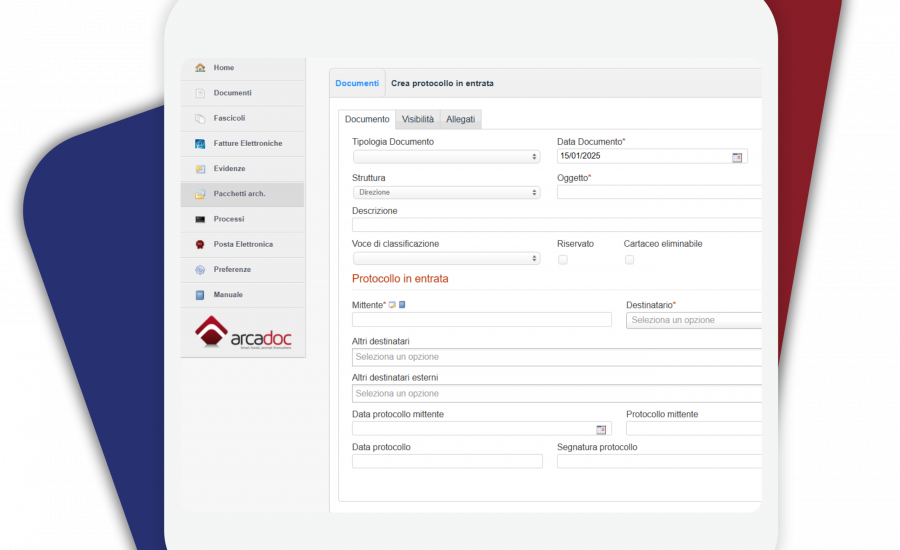
Task: Open Fascicoli from the sidebar menu
Action: (x=230, y=118)
